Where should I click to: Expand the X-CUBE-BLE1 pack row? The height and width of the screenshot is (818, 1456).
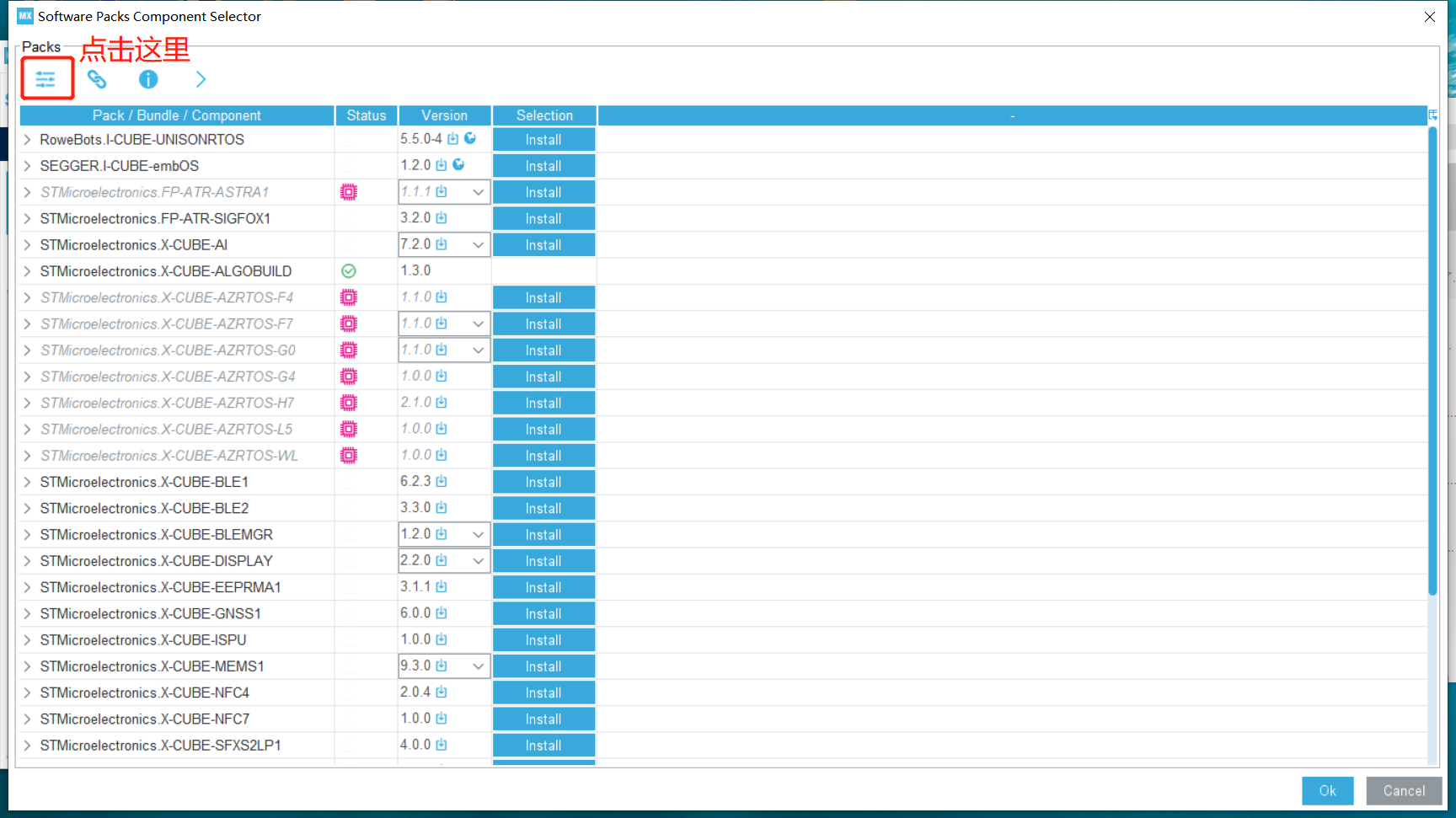27,481
